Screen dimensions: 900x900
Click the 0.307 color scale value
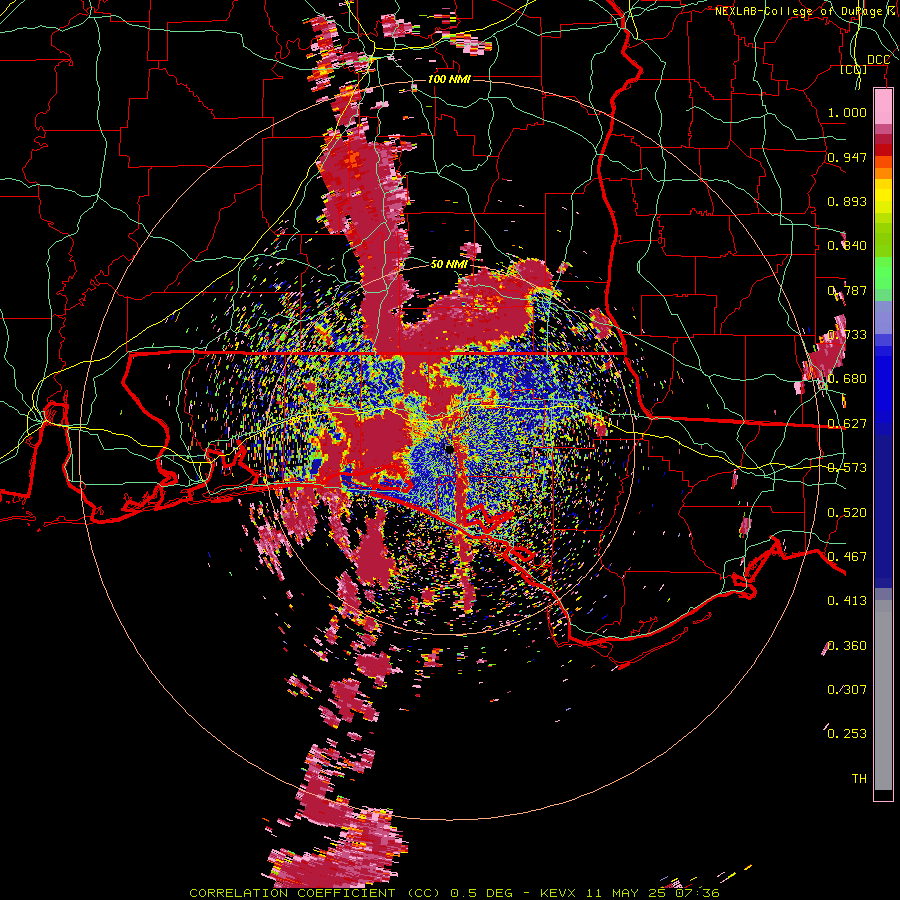pyautogui.click(x=847, y=689)
